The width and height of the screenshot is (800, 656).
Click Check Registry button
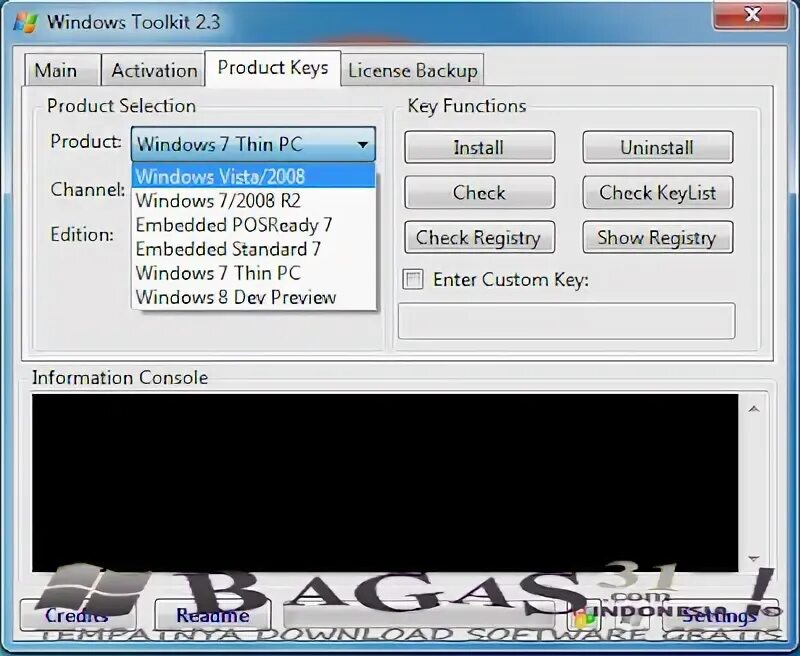pos(480,237)
